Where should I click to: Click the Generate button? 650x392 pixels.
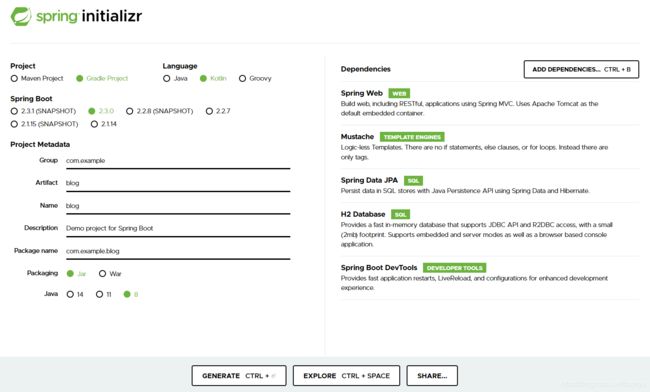239,376
